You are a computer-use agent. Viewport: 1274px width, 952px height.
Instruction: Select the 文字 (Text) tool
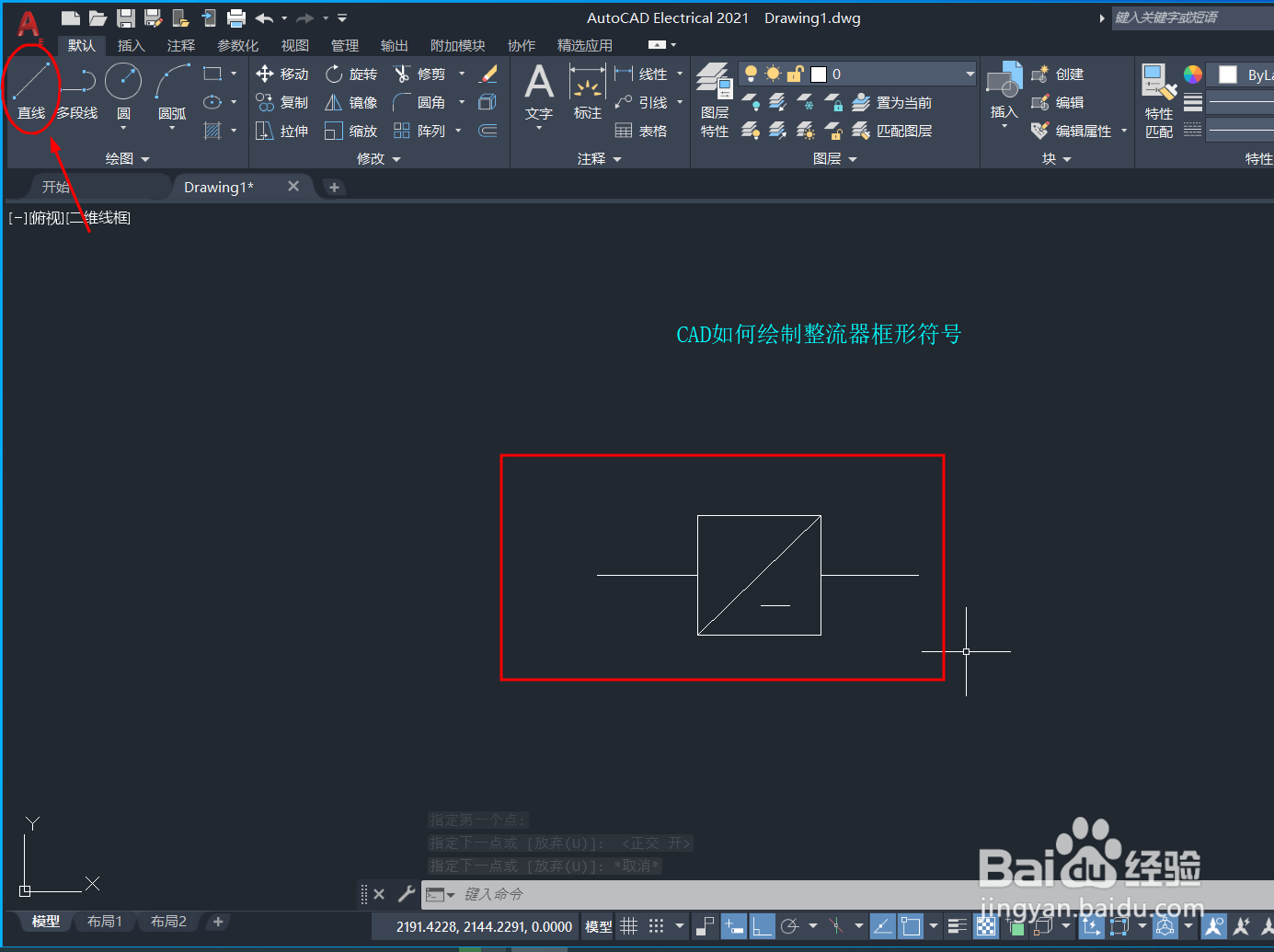click(539, 92)
